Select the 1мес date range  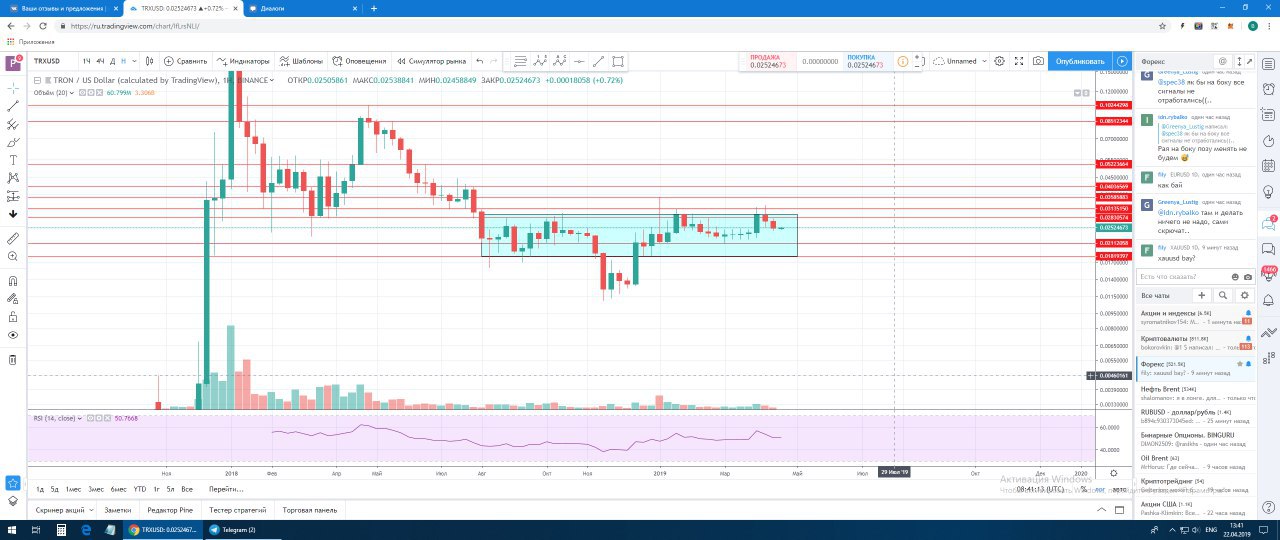click(x=73, y=489)
